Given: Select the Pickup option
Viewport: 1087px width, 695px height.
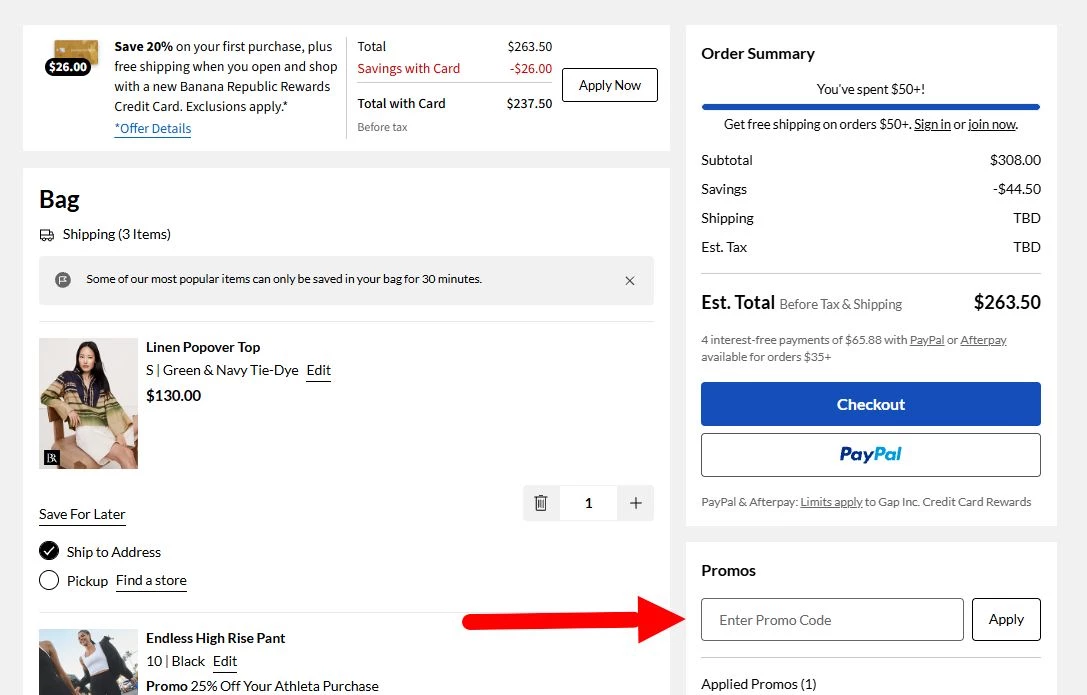Looking at the screenshot, I should coord(49,580).
